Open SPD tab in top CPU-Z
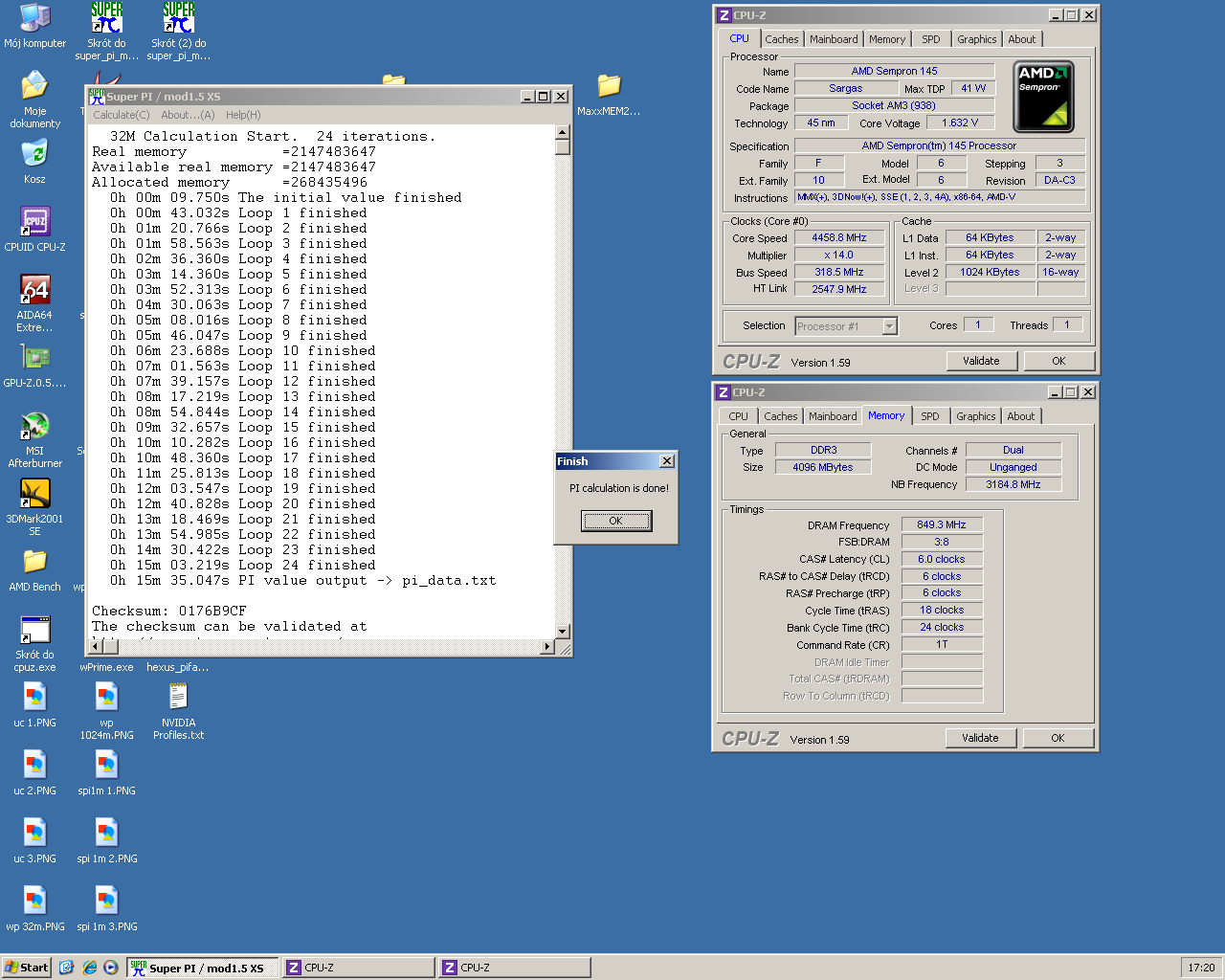This screenshot has height=980, width=1225. (931, 39)
